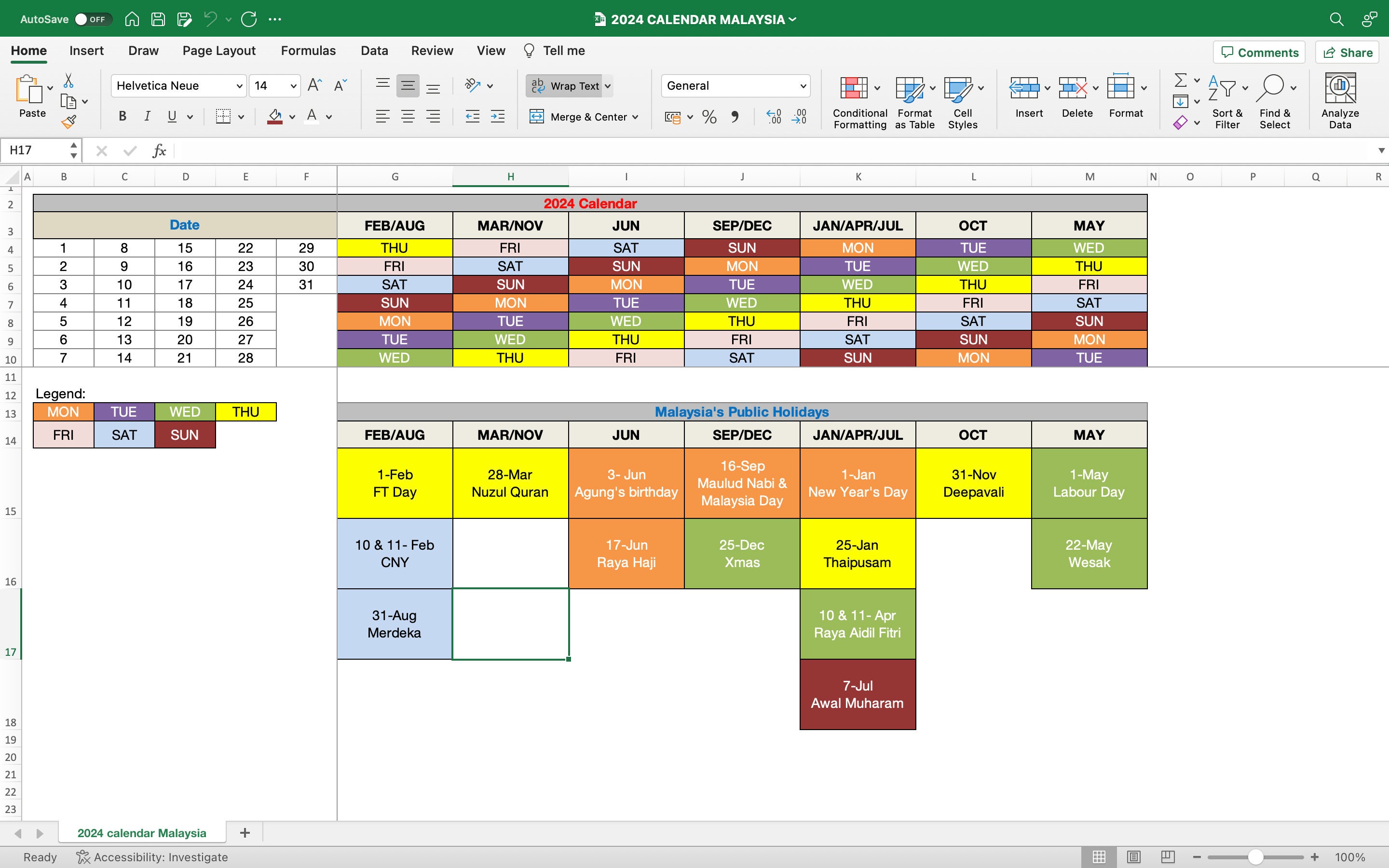
Task: Click the Underline icon
Action: 172,117
